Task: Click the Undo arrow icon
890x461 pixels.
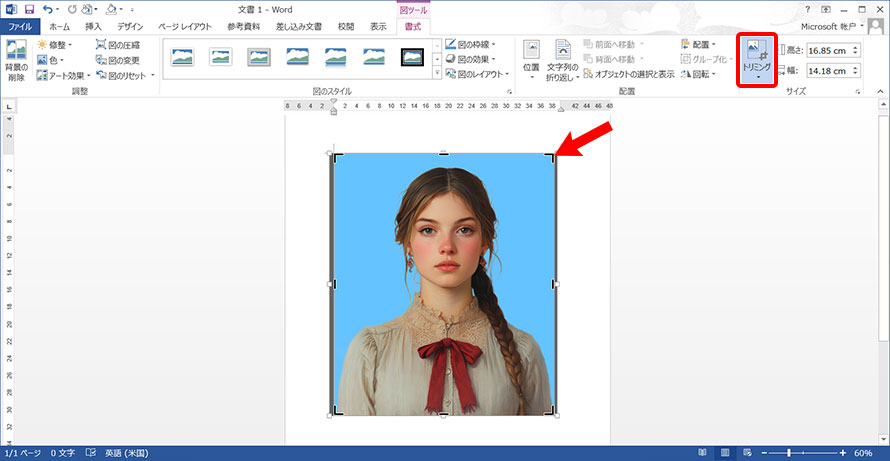Action: [x=48, y=9]
